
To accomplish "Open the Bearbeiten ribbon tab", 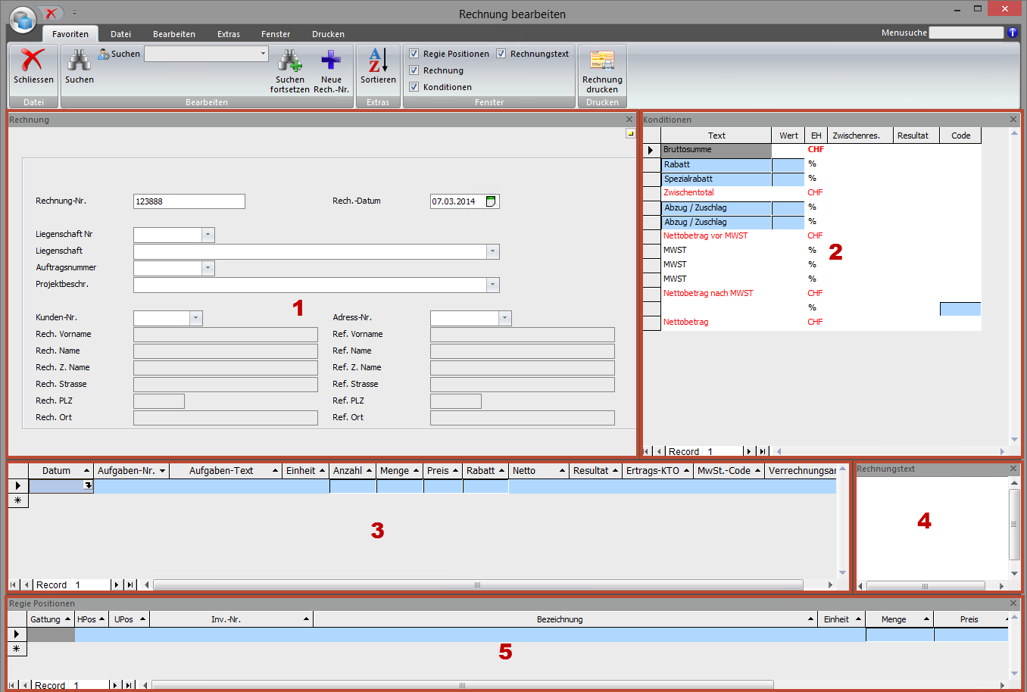I will pos(174,34).
